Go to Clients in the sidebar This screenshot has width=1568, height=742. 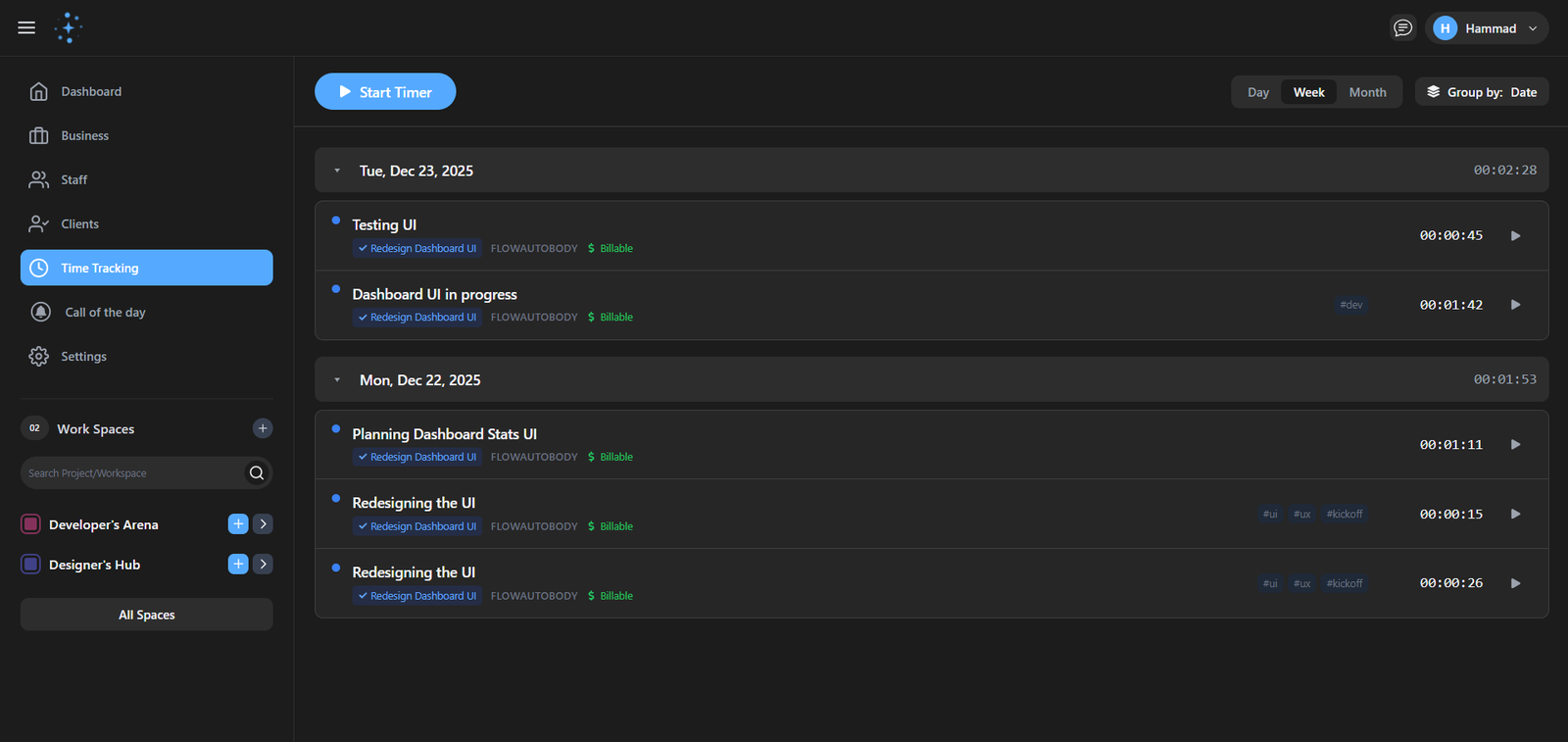pyautogui.click(x=79, y=224)
